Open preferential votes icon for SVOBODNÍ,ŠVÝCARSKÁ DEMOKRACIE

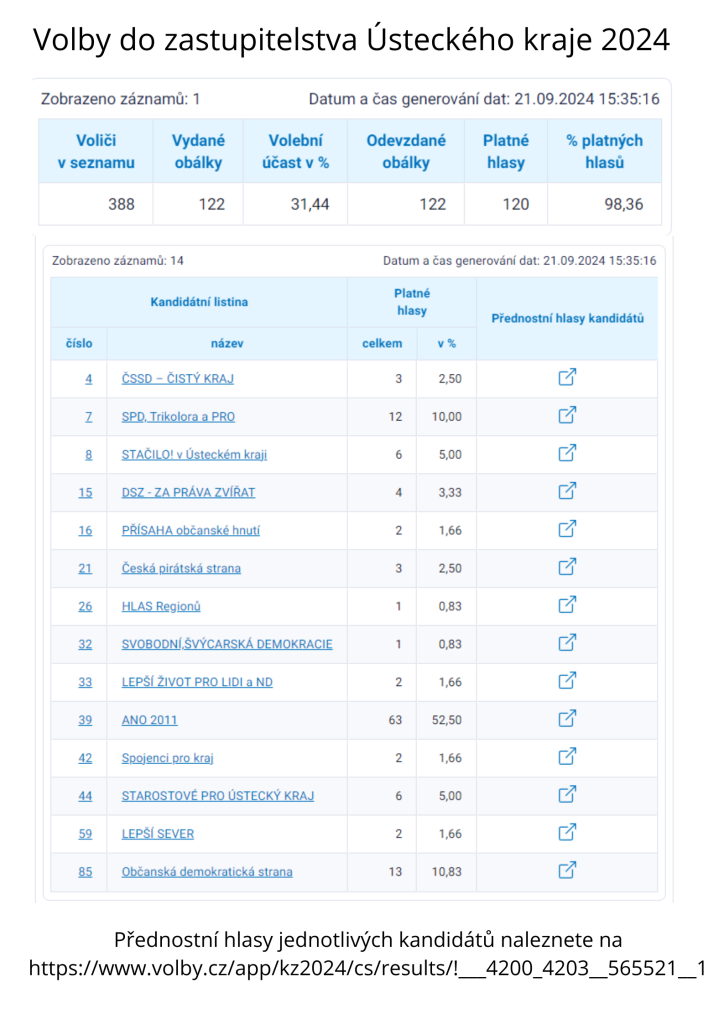(x=567, y=643)
